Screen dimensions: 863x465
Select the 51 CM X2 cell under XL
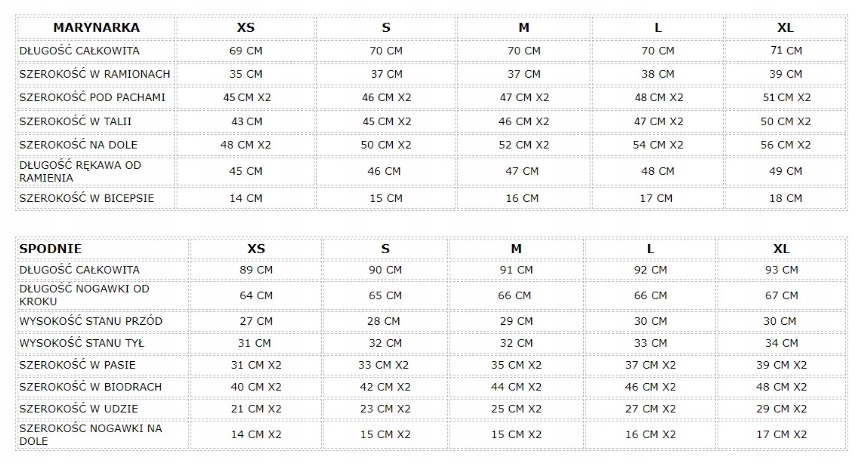pyautogui.click(x=786, y=97)
